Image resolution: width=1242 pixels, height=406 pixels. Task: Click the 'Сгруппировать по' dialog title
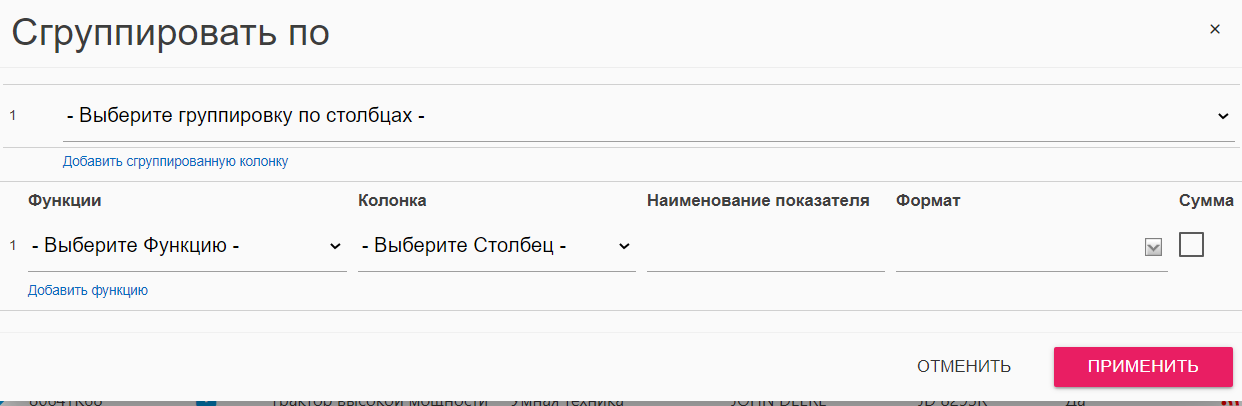point(171,33)
